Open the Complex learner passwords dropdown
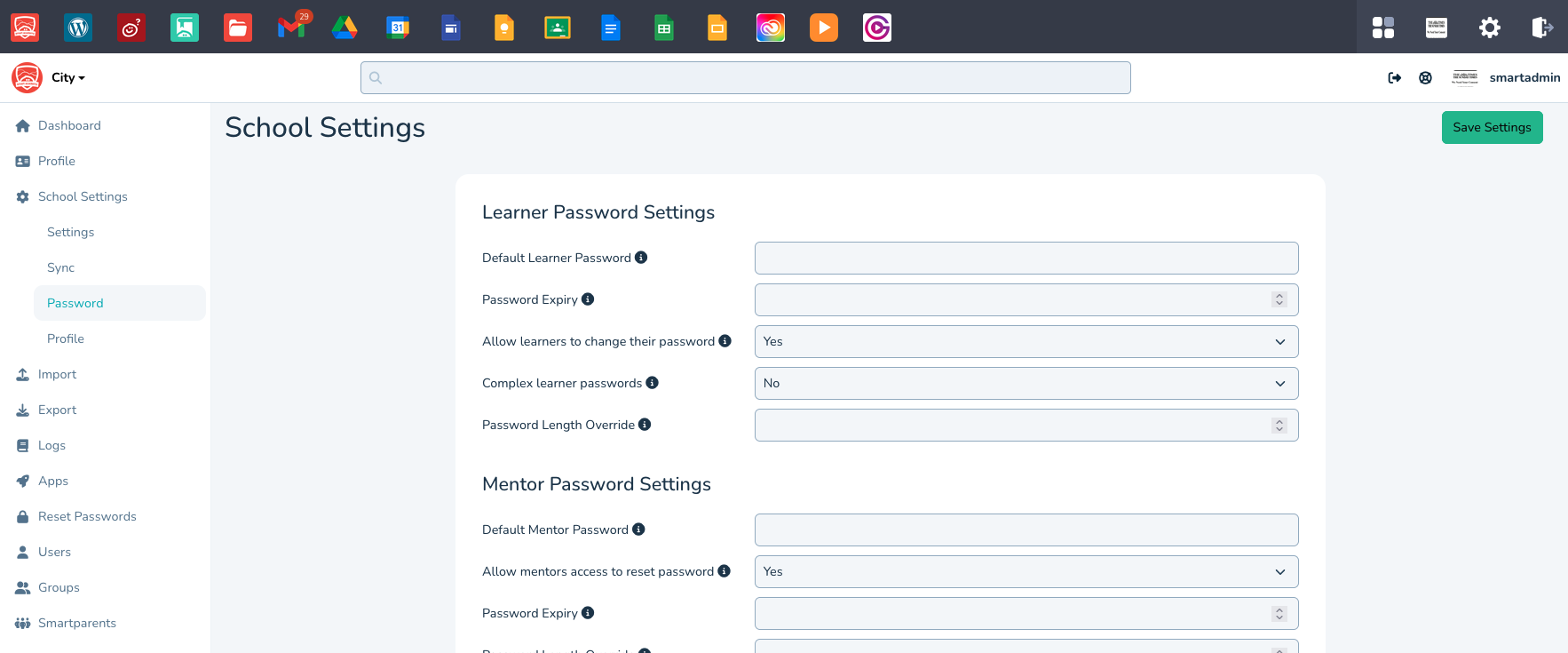The width and height of the screenshot is (1568, 653). (x=1026, y=384)
